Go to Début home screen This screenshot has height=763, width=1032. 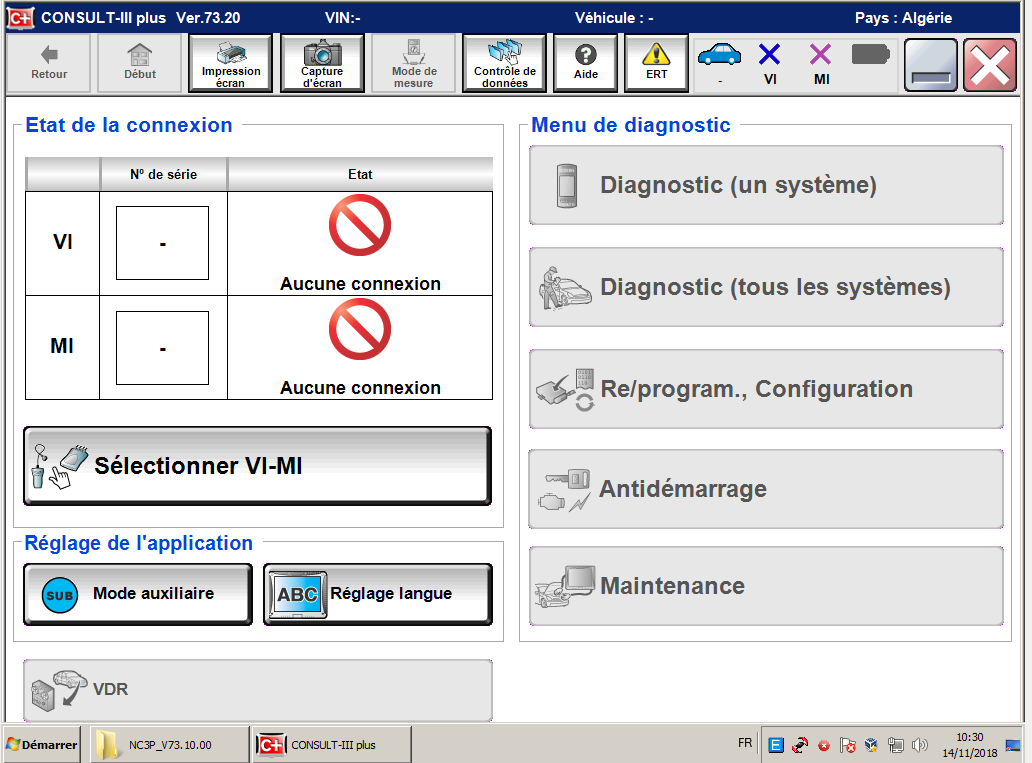140,63
